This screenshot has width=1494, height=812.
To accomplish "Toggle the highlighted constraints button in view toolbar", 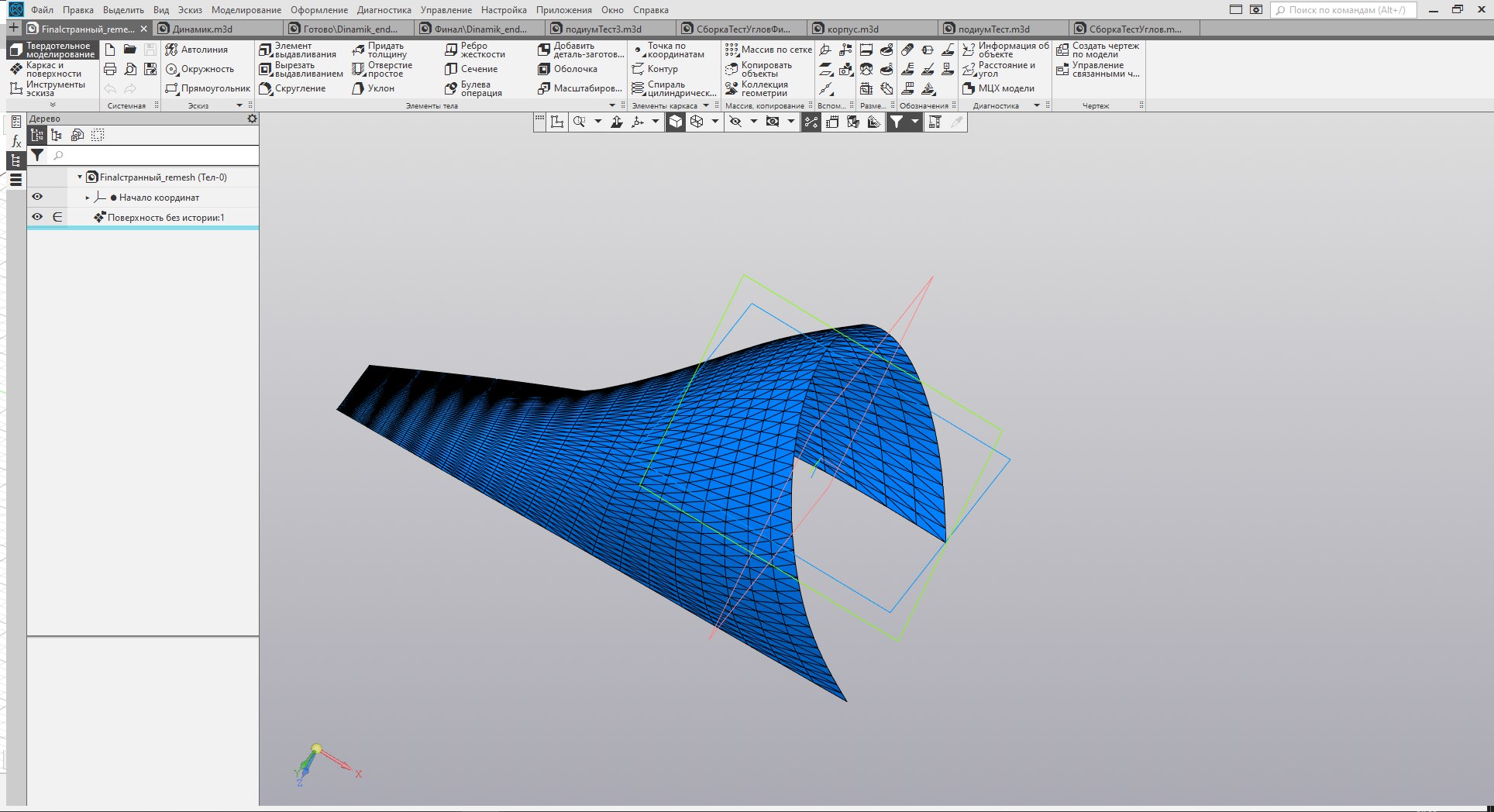I will (x=811, y=122).
